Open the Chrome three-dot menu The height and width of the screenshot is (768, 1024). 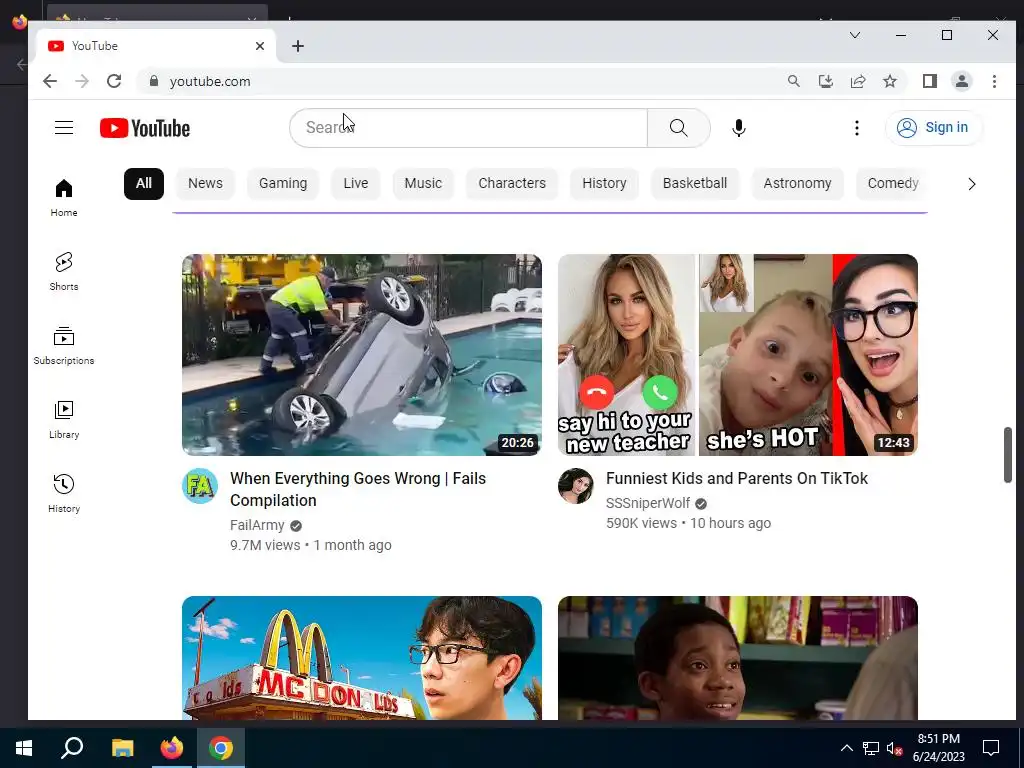[994, 81]
